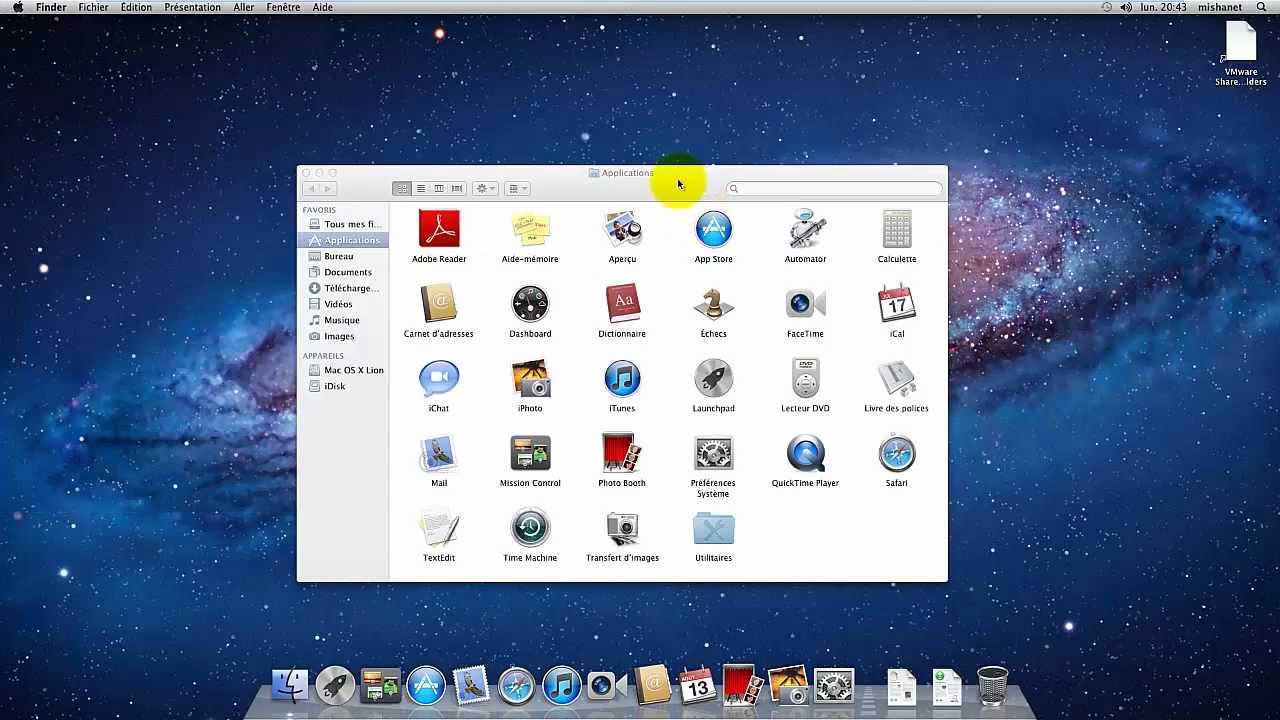Select the iChat application icon
Screen dimensions: 1280x720
439,379
